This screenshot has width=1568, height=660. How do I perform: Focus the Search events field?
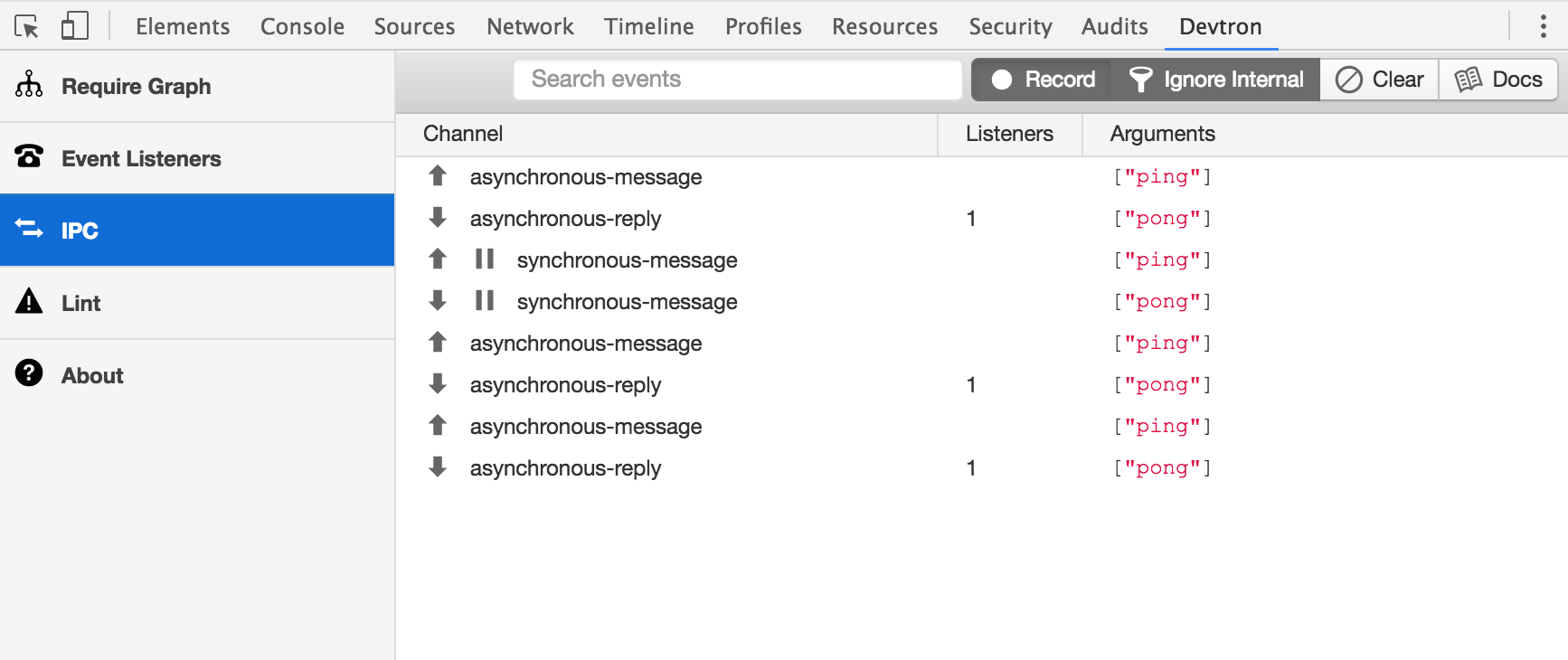coord(738,80)
